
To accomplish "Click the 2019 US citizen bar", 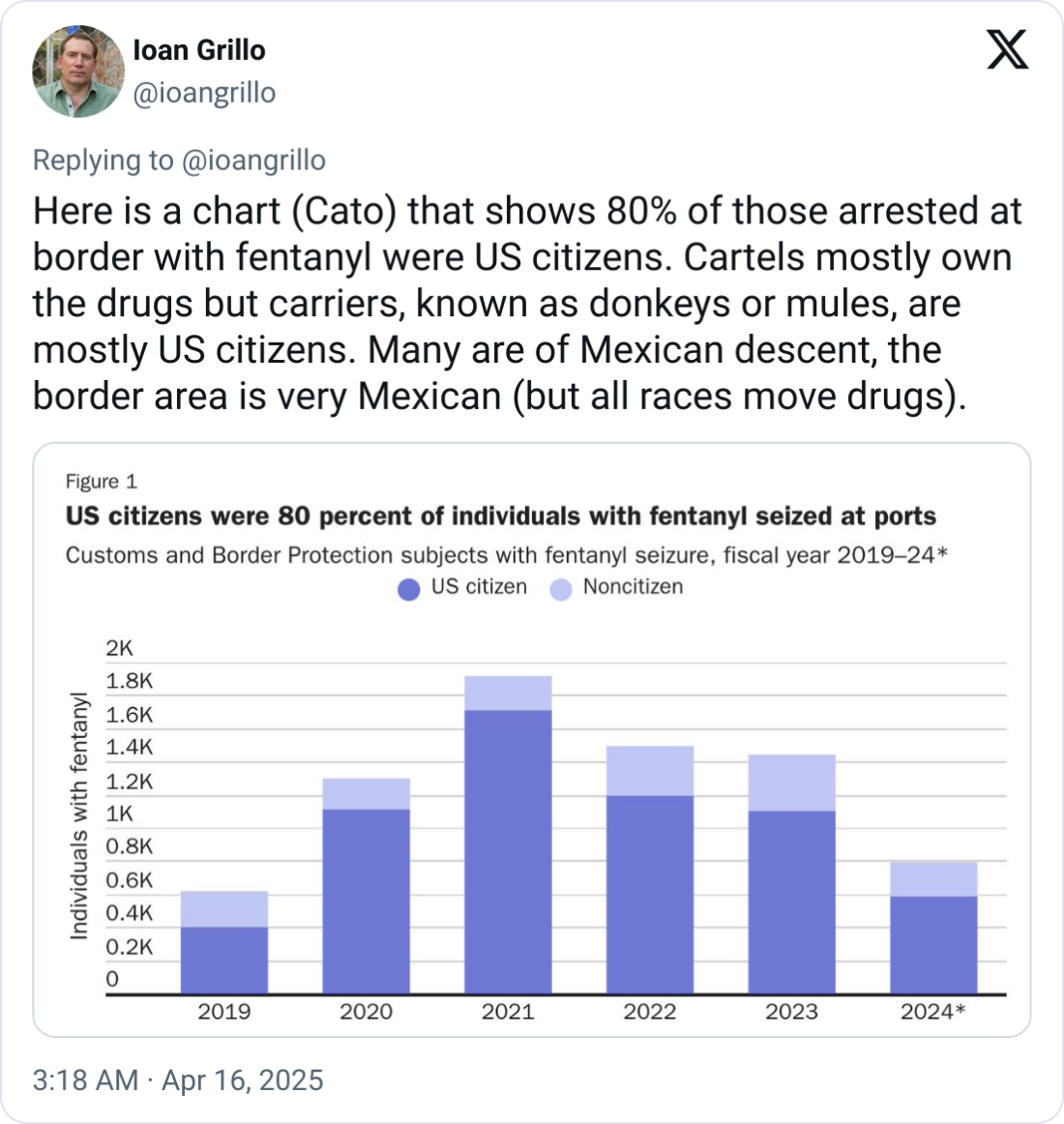I will coord(224,960).
